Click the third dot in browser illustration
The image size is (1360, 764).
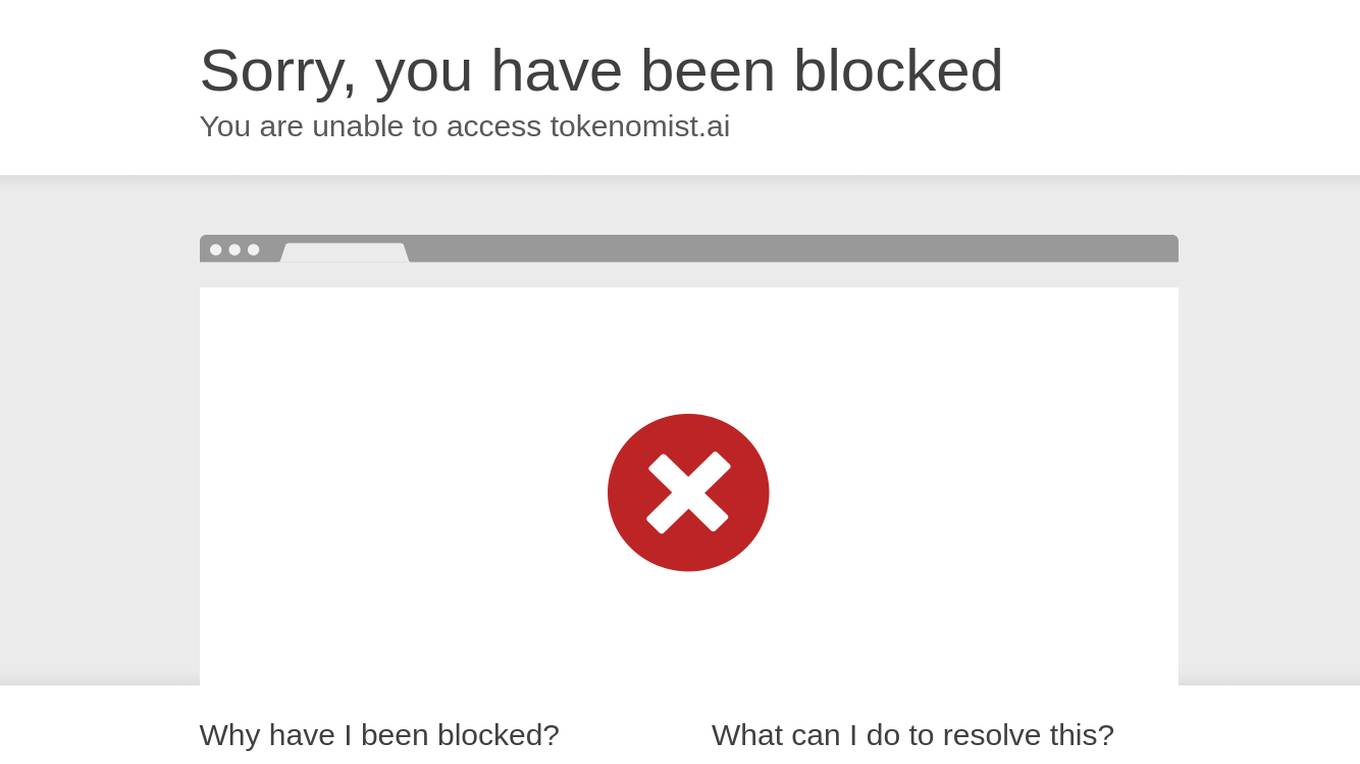(253, 250)
